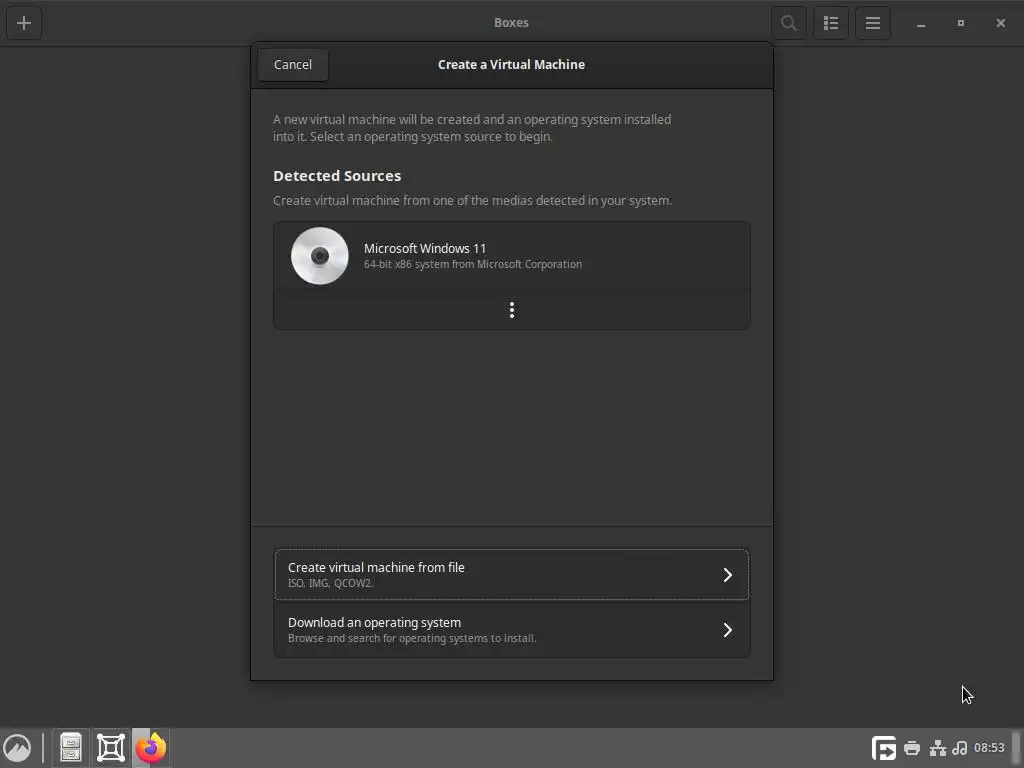Click the Create a Virtual Machine title
This screenshot has width=1024, height=768.
click(x=511, y=65)
